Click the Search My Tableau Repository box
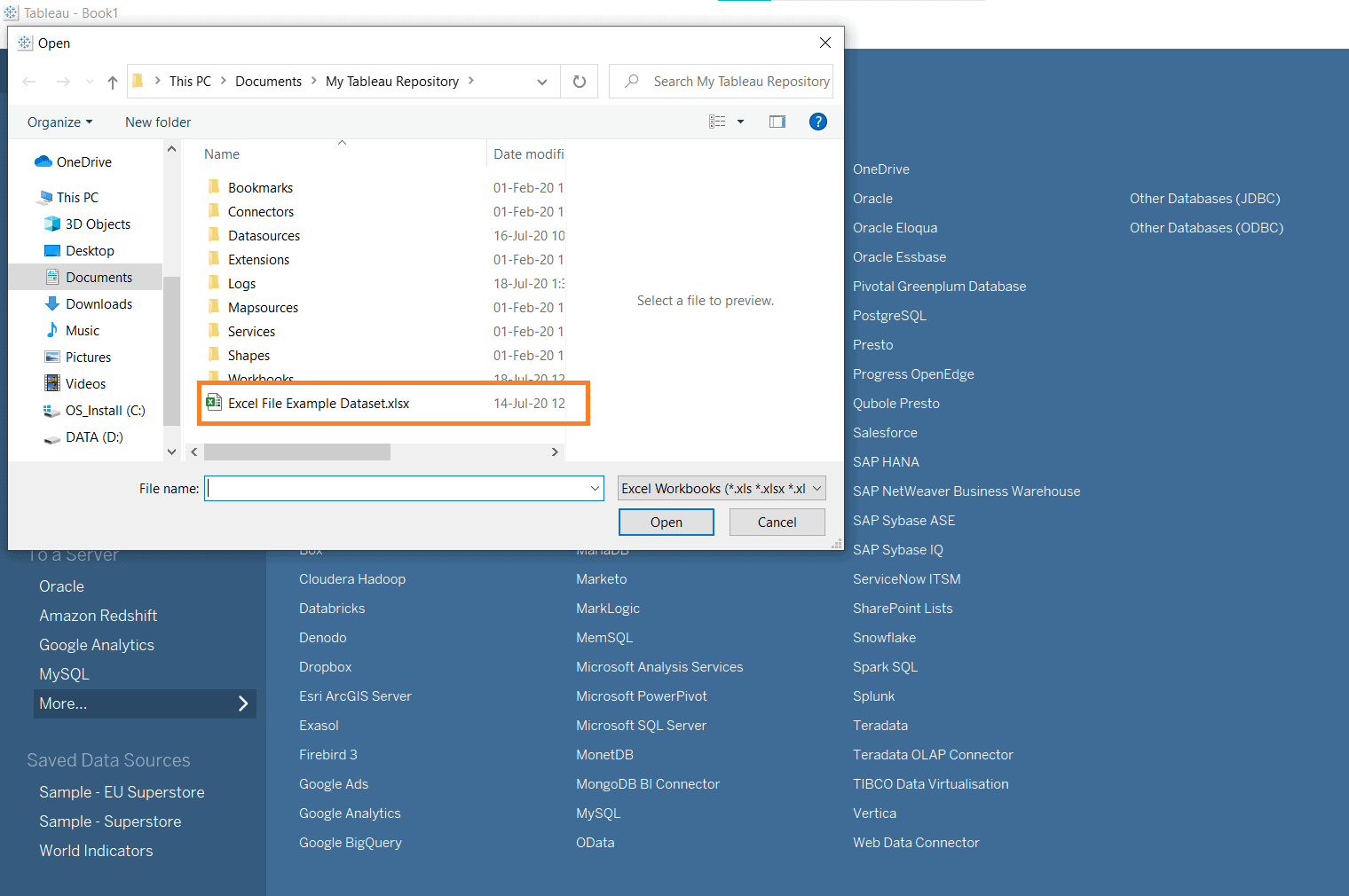 click(722, 82)
